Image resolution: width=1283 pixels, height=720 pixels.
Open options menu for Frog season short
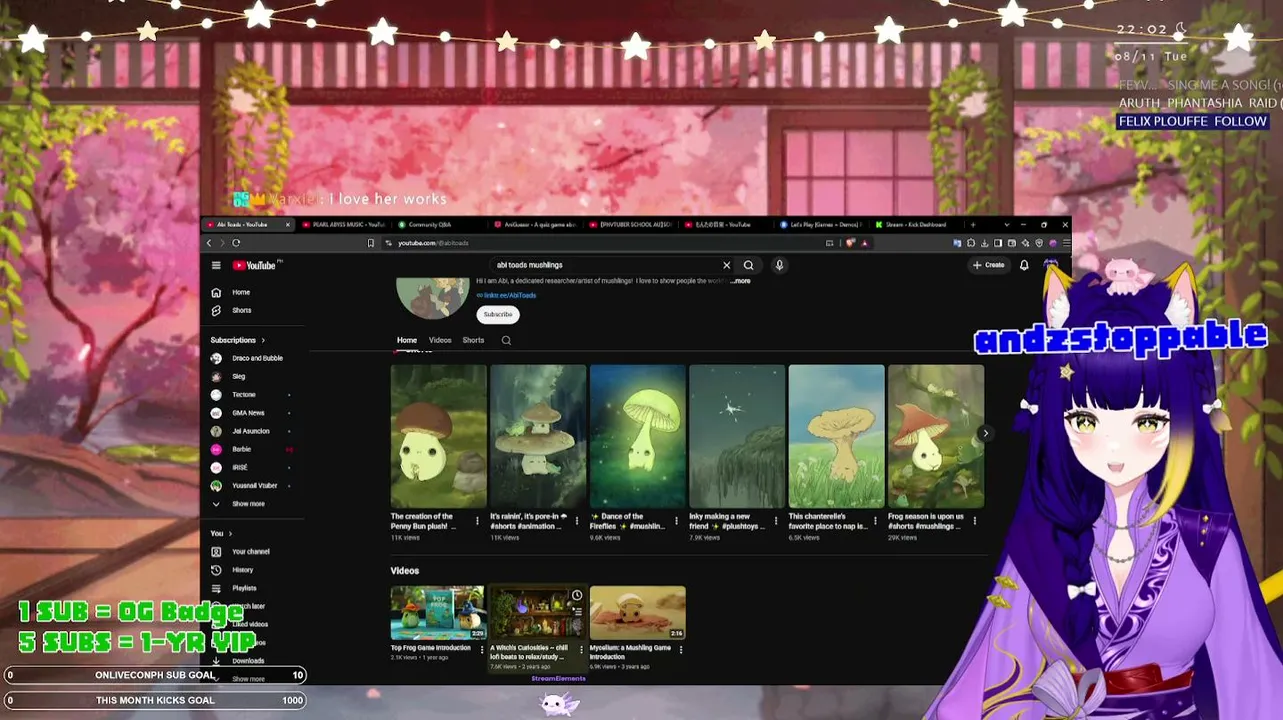(x=975, y=521)
